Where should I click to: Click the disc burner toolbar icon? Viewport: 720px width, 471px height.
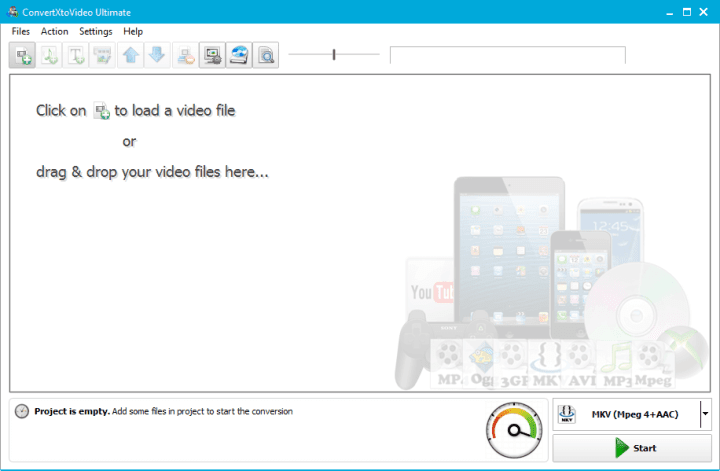[x=239, y=55]
